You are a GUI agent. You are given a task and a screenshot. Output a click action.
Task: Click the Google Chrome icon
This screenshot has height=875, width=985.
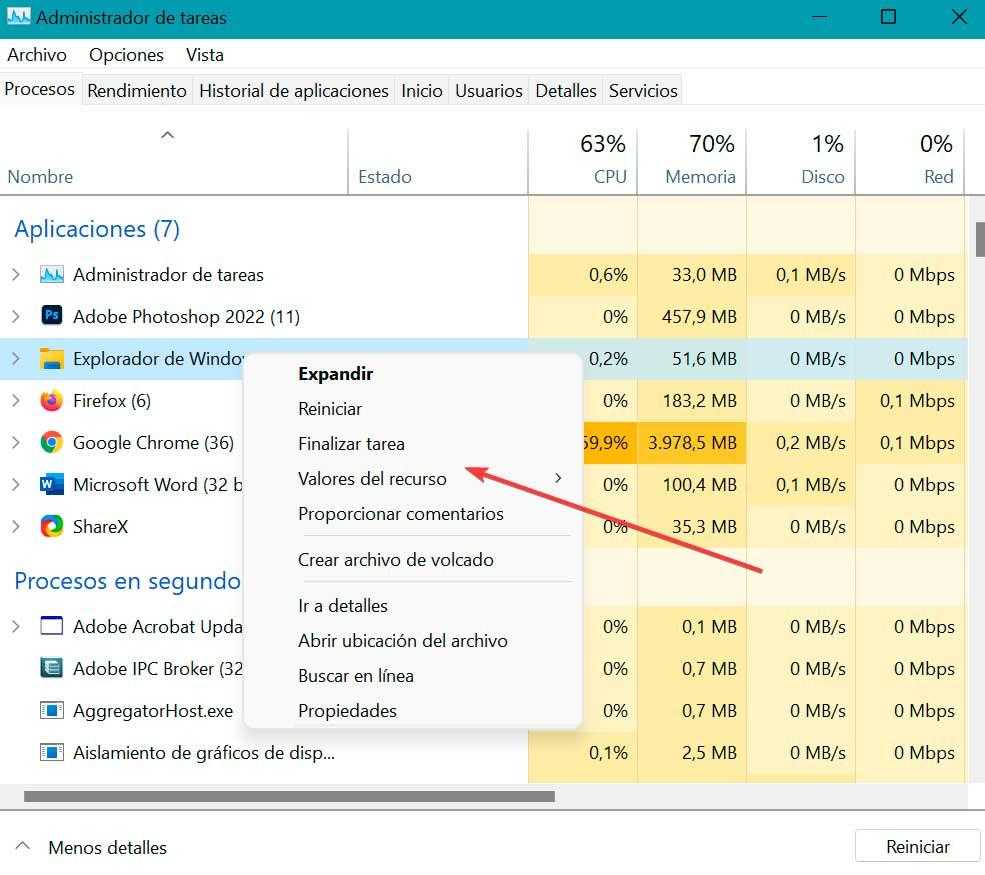[51, 443]
